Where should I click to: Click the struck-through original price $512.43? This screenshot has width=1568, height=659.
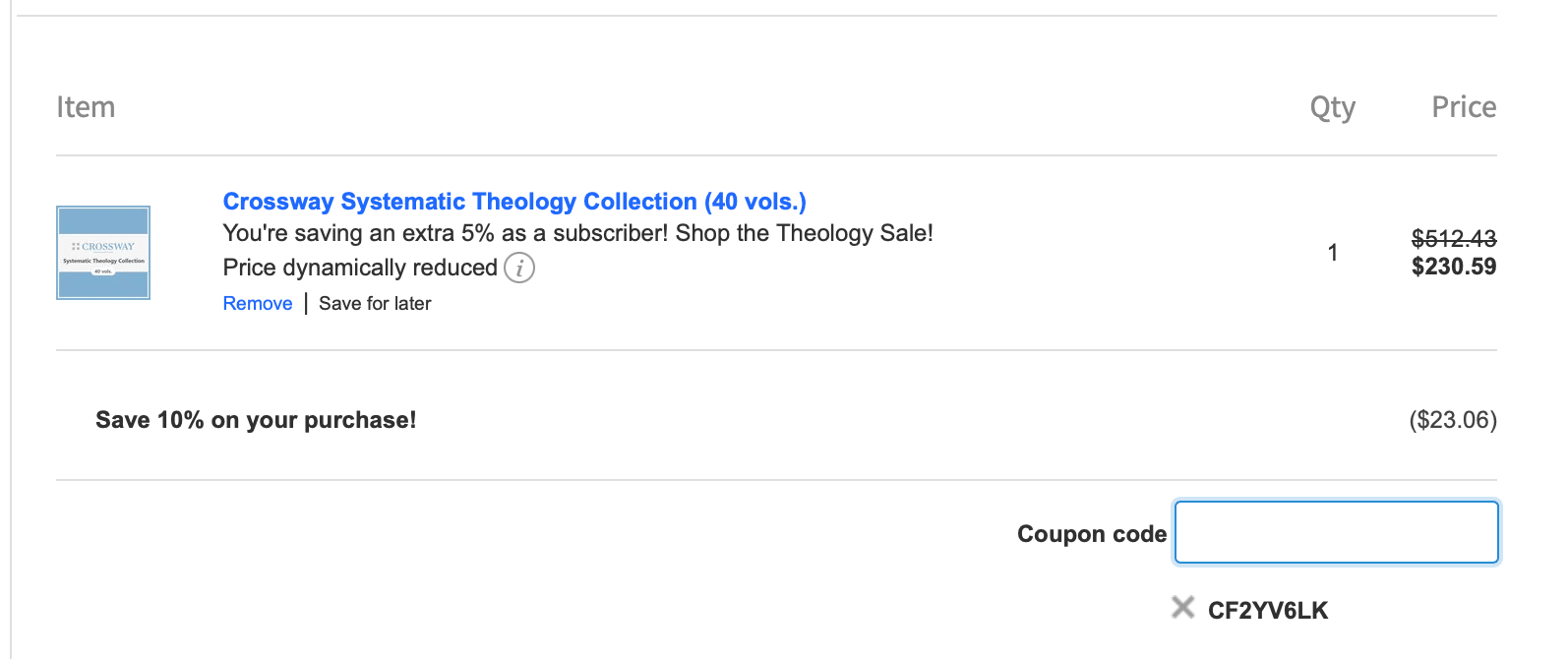pyautogui.click(x=1453, y=238)
